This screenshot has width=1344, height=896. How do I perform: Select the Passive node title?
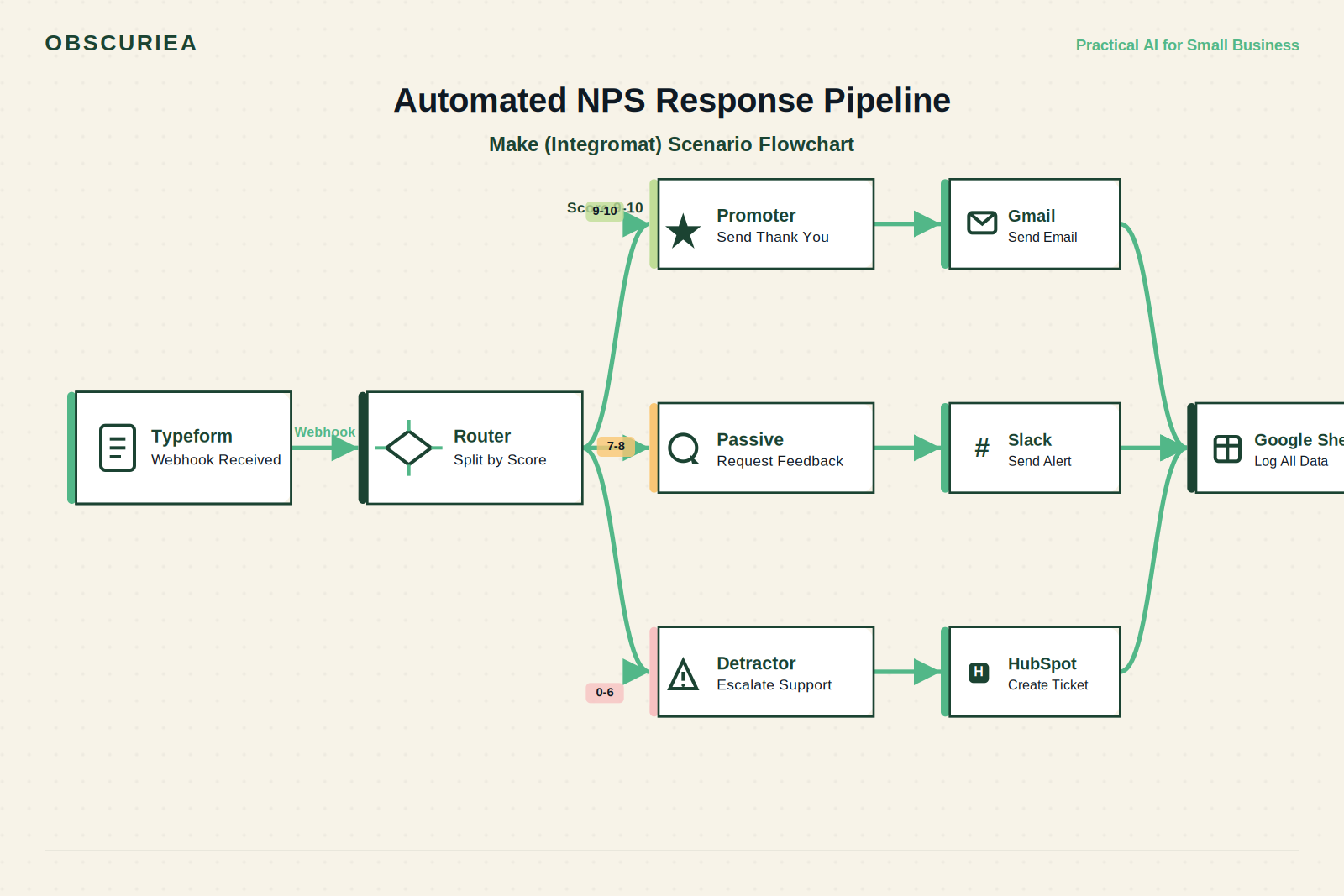click(750, 439)
